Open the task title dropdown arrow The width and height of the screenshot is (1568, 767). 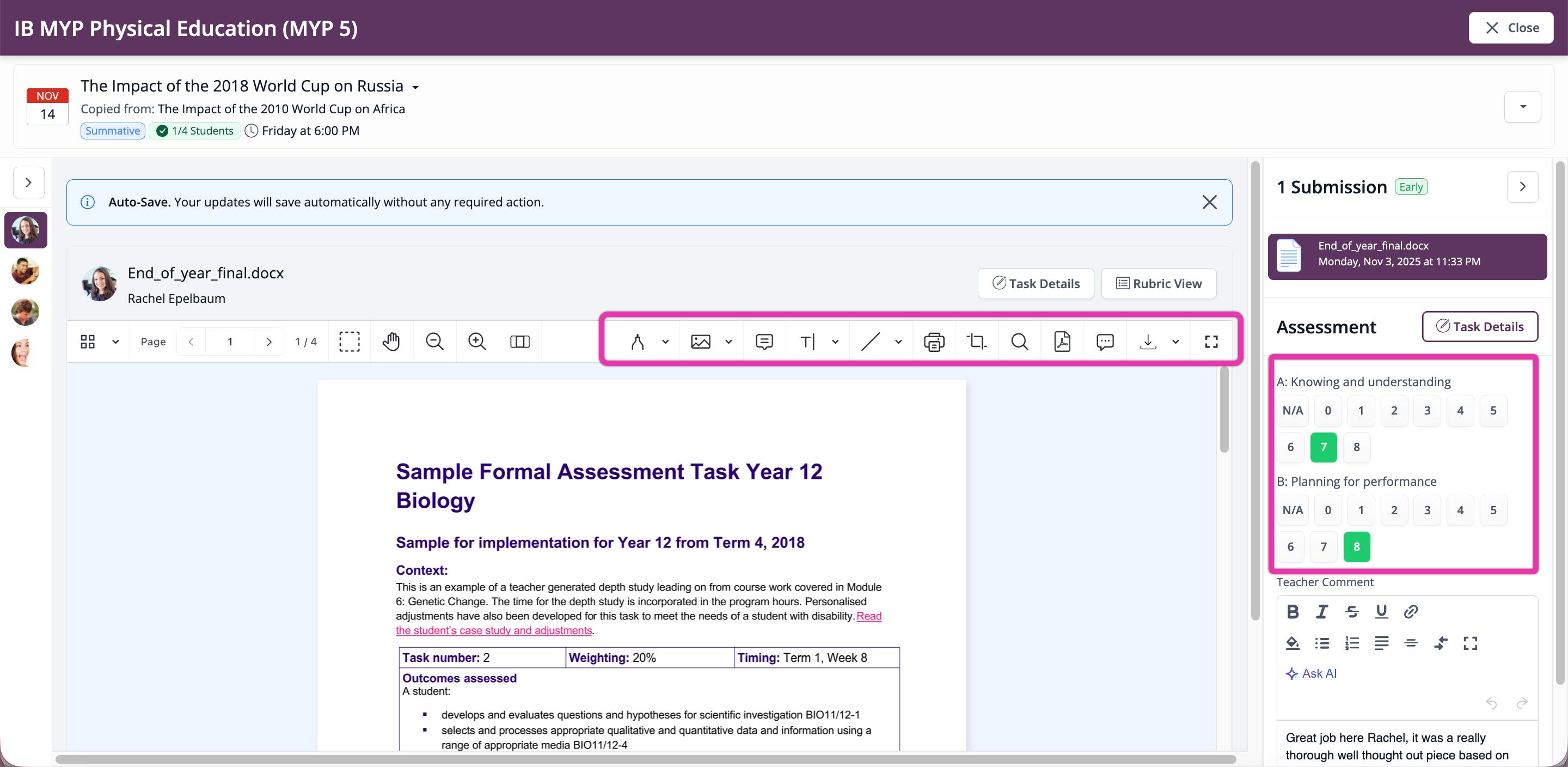tap(415, 87)
